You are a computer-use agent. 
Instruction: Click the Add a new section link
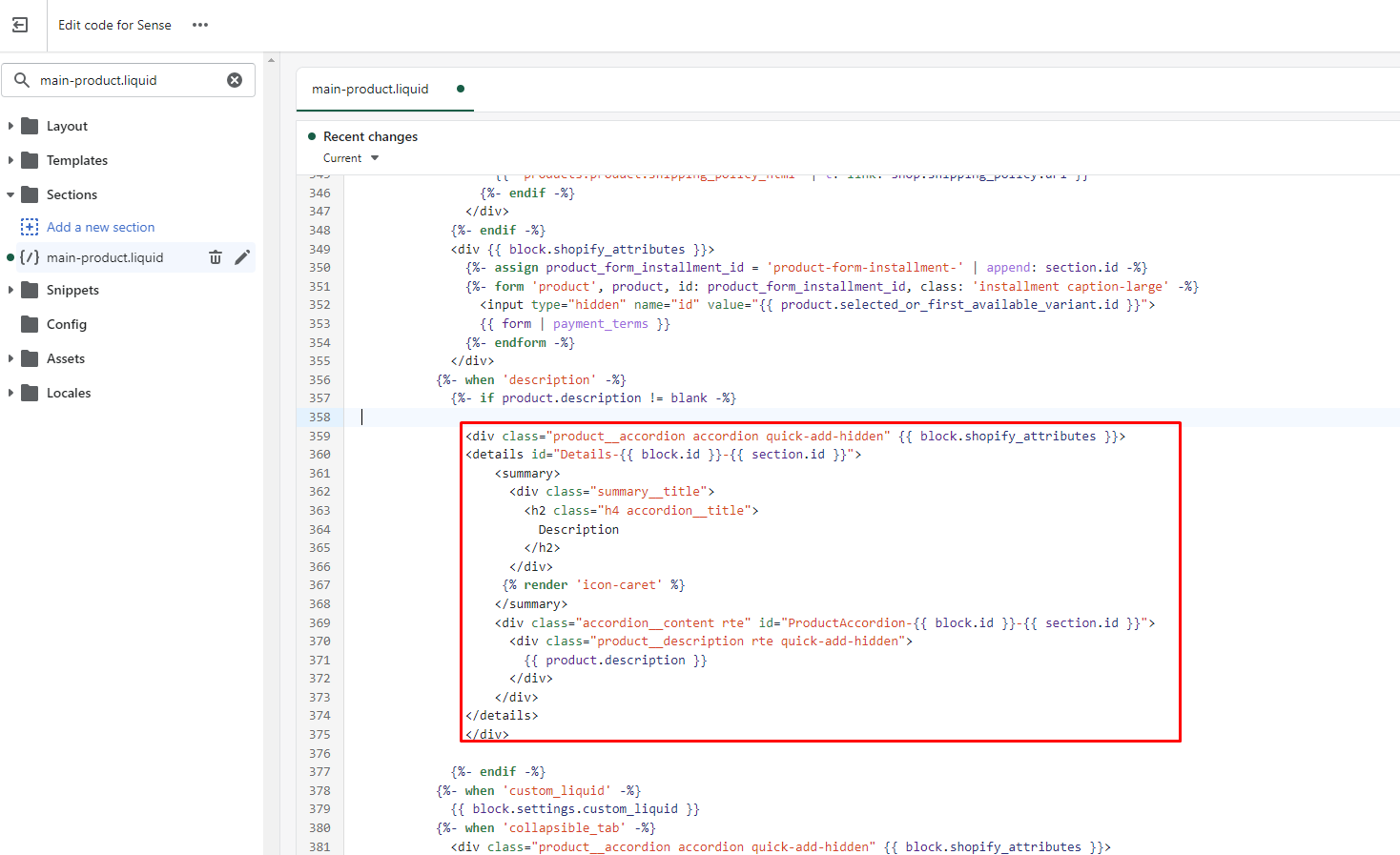pos(100,227)
